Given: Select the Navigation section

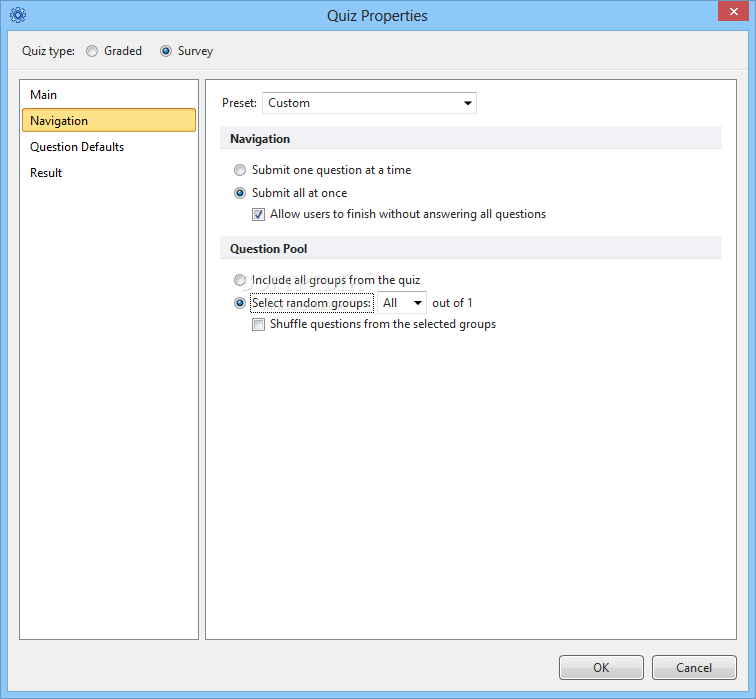Looking at the screenshot, I should pyautogui.click(x=109, y=120).
